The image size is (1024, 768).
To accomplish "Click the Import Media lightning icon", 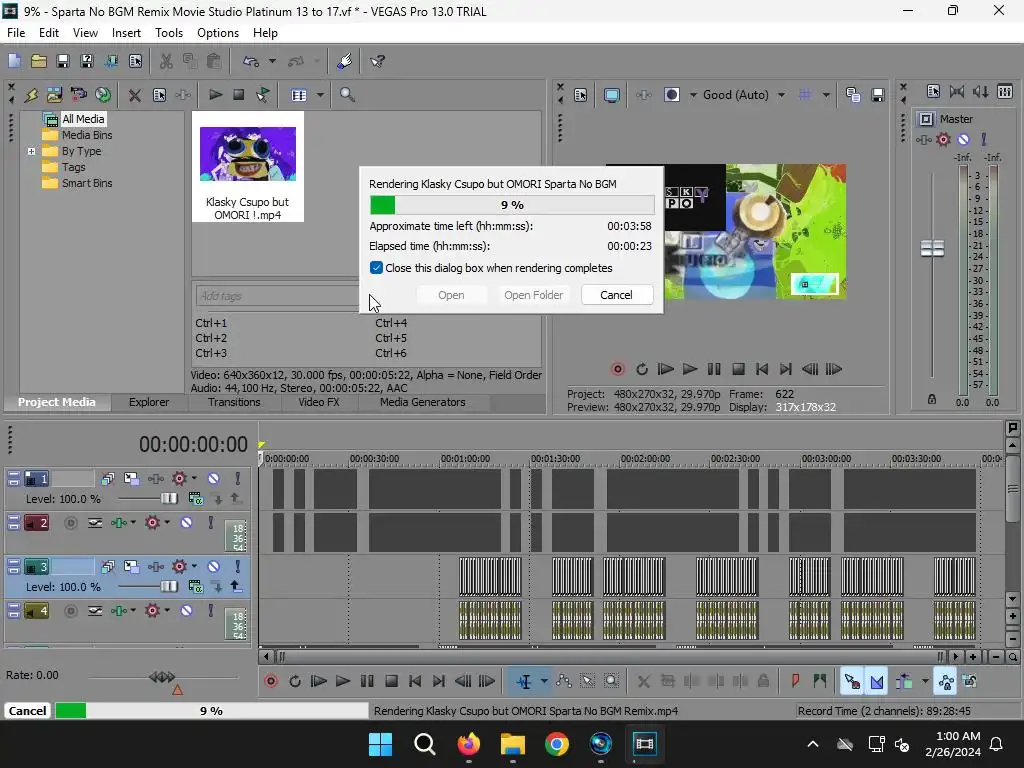I will 31,95.
